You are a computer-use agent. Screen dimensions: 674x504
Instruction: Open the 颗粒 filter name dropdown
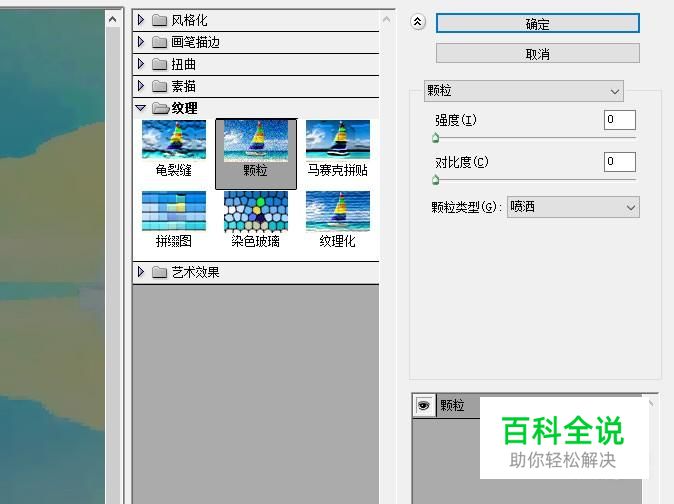[524, 91]
